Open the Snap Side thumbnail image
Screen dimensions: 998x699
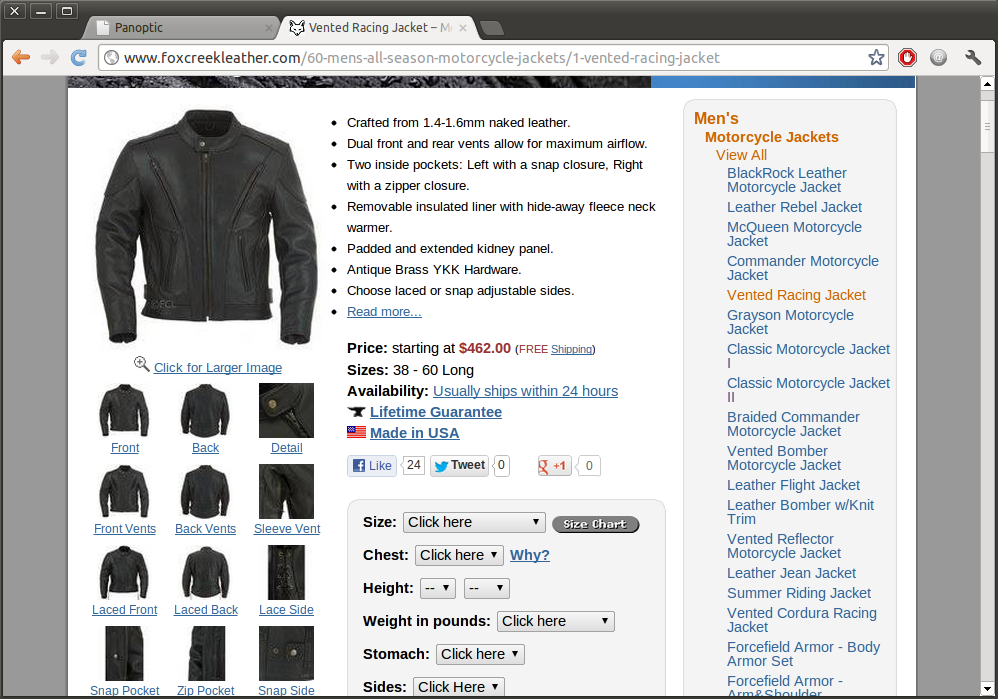[x=286, y=653]
